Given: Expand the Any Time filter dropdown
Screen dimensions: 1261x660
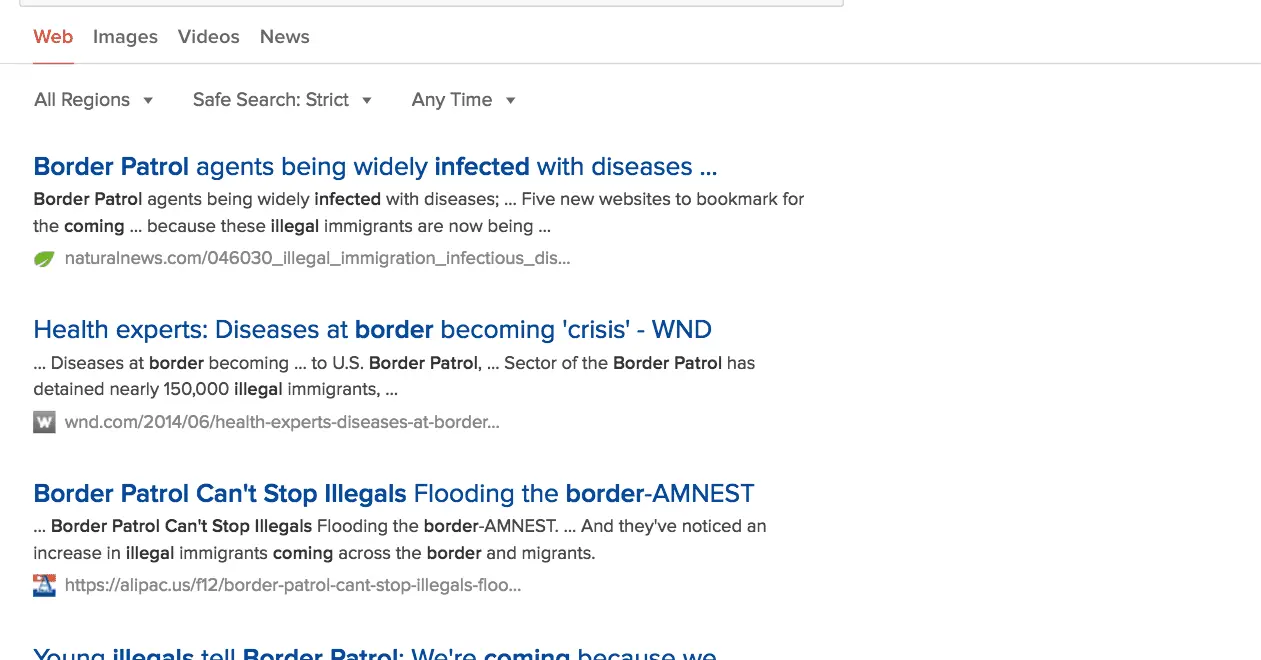Looking at the screenshot, I should (463, 100).
